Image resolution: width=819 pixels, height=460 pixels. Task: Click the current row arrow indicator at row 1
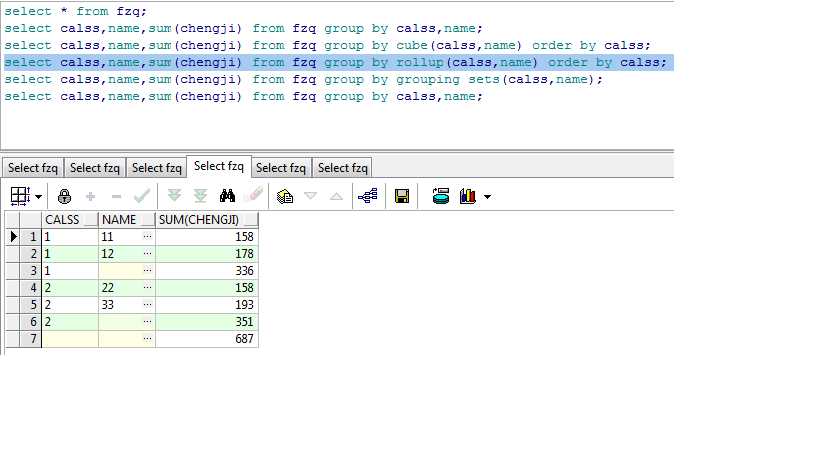point(13,237)
